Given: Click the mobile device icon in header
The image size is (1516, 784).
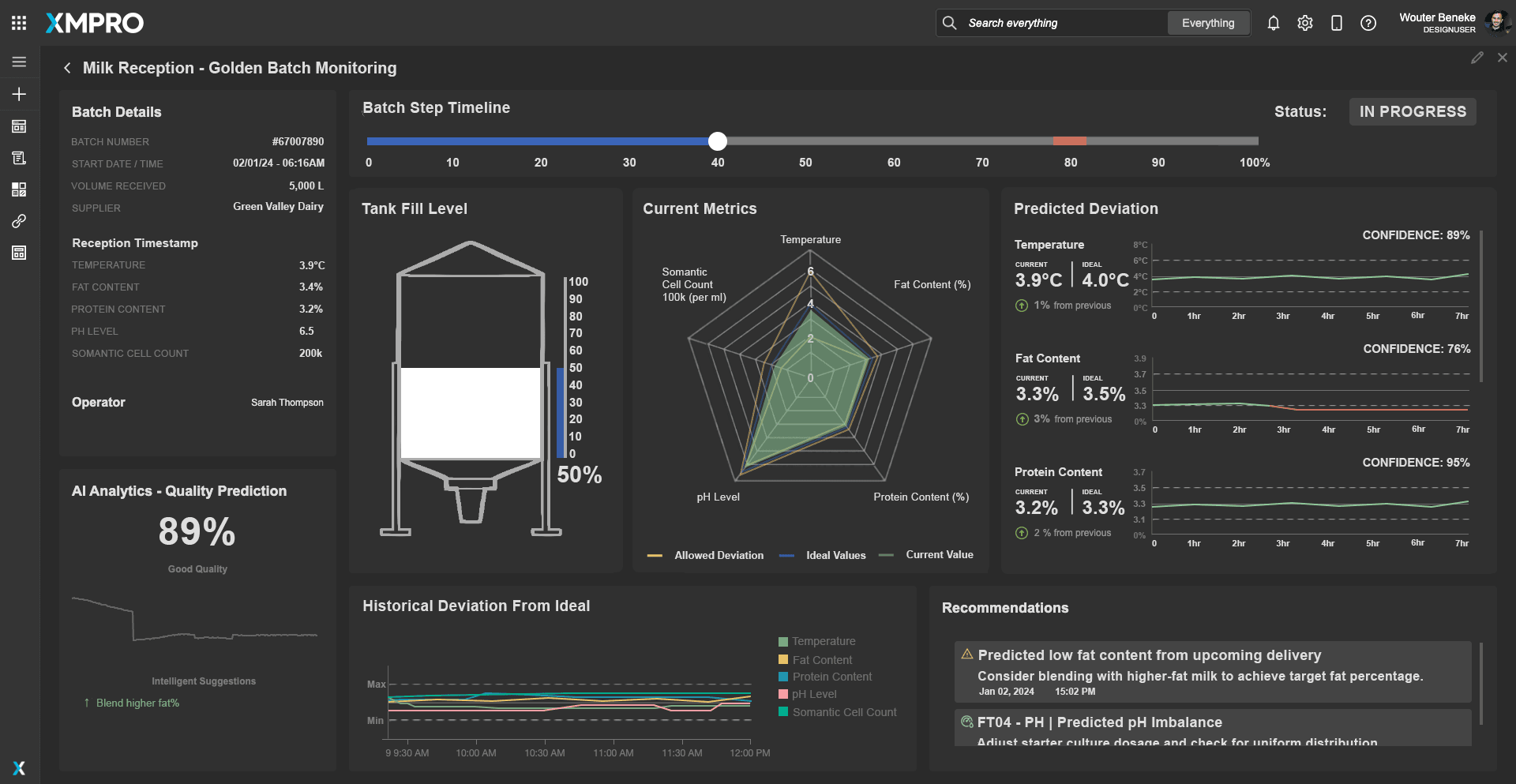Looking at the screenshot, I should point(1336,23).
